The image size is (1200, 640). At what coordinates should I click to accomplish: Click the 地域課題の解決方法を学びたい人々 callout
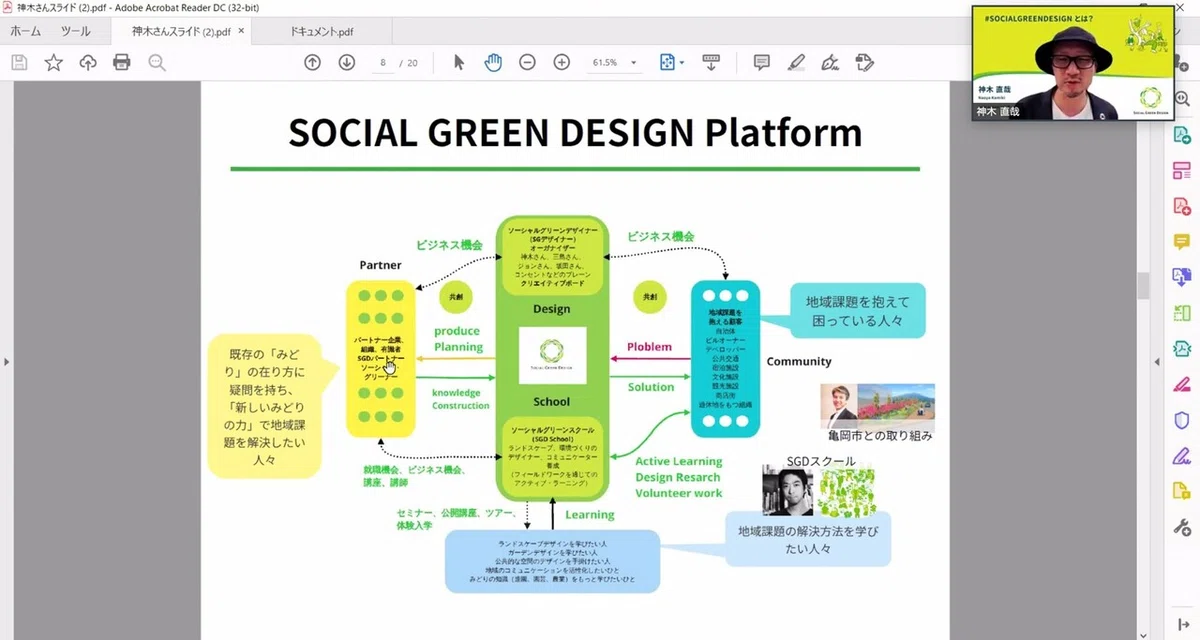click(x=808, y=540)
